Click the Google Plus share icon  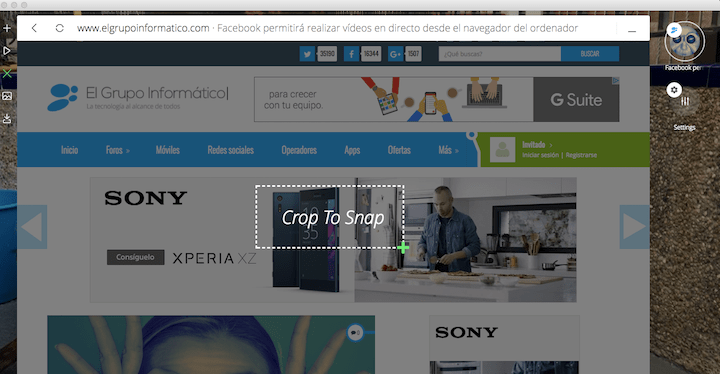(395, 54)
